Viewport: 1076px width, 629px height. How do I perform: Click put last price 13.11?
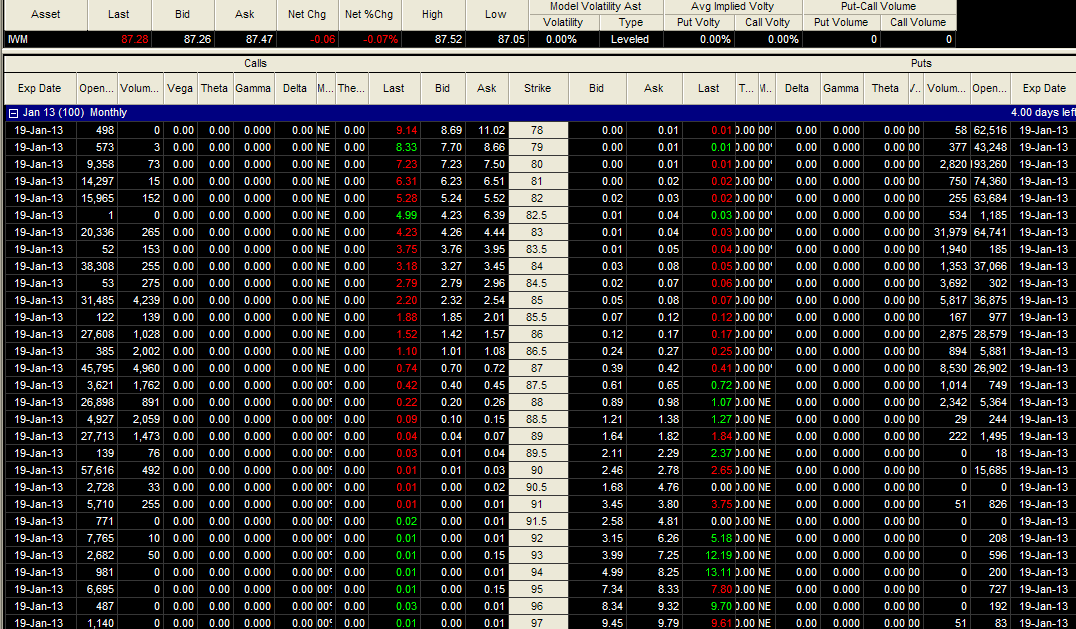pos(718,573)
